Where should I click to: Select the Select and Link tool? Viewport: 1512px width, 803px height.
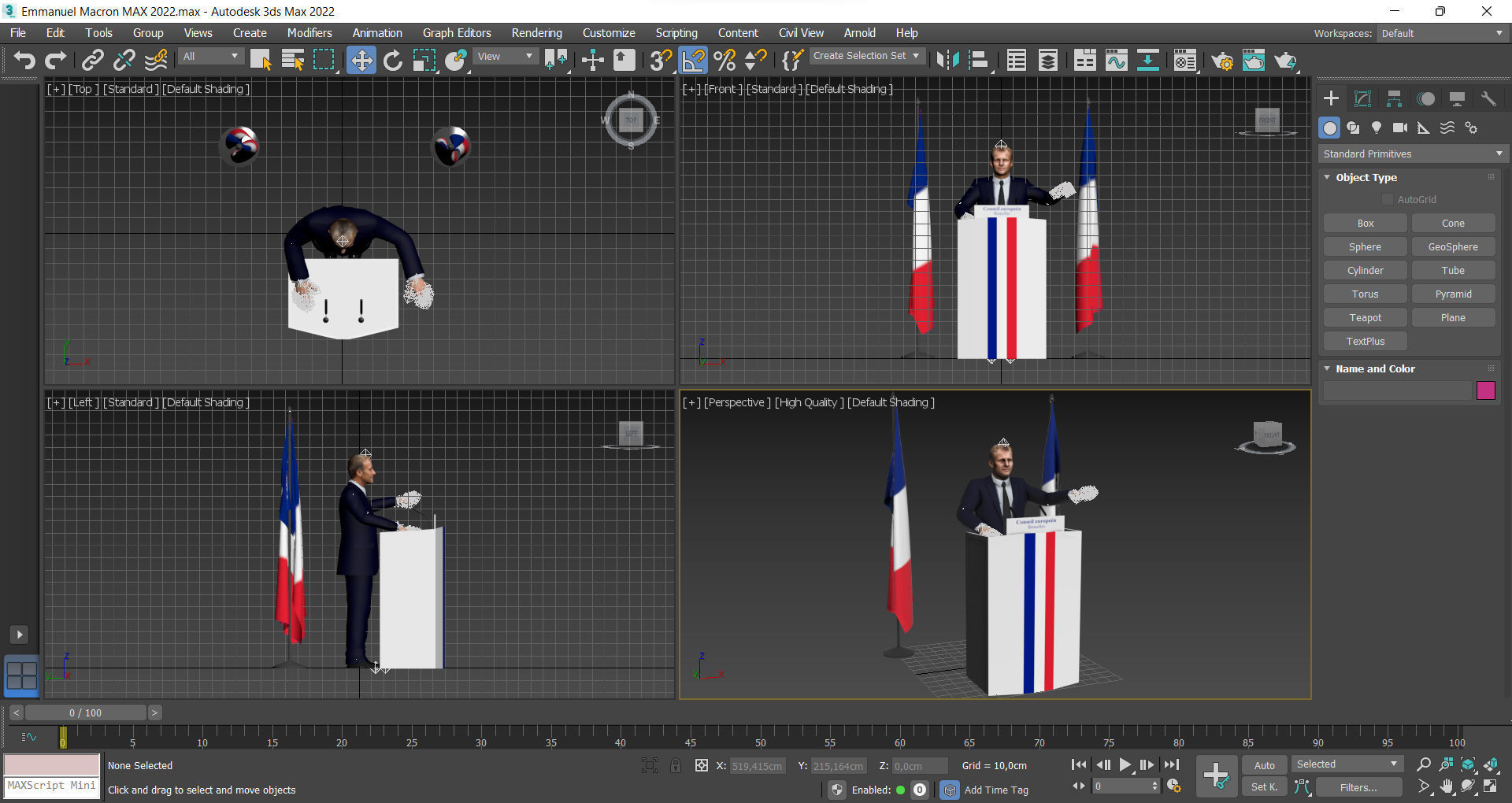pyautogui.click(x=93, y=60)
